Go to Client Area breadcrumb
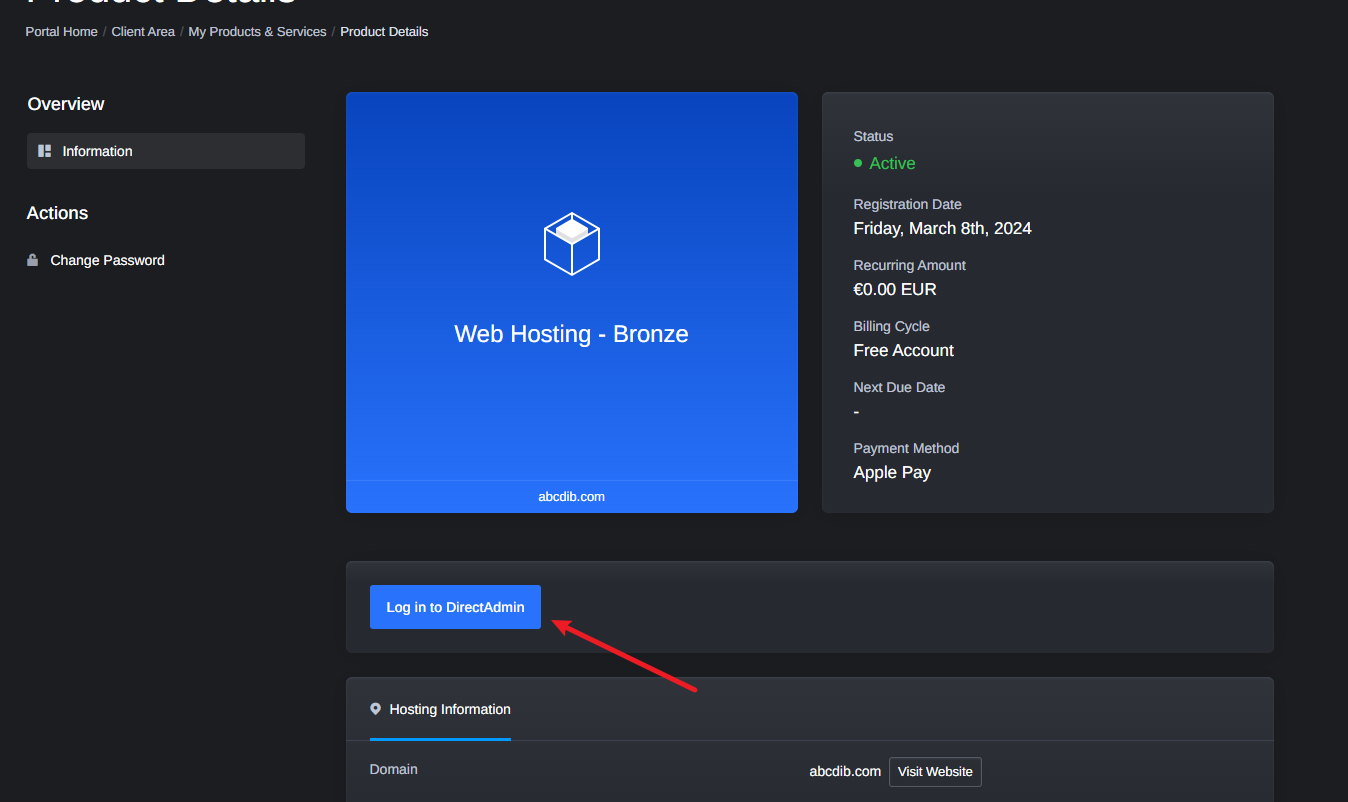This screenshot has width=1348, height=802. (143, 32)
